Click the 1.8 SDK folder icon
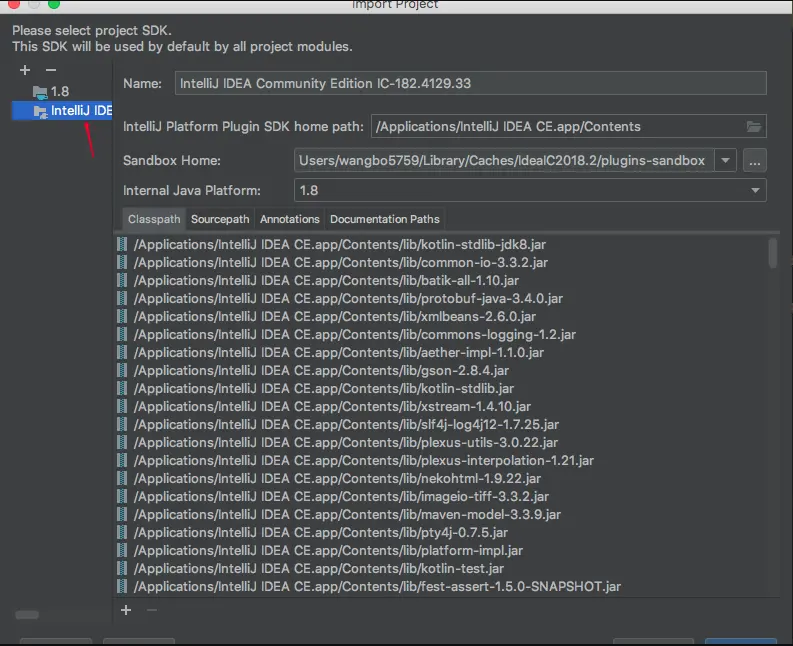 pos(40,92)
